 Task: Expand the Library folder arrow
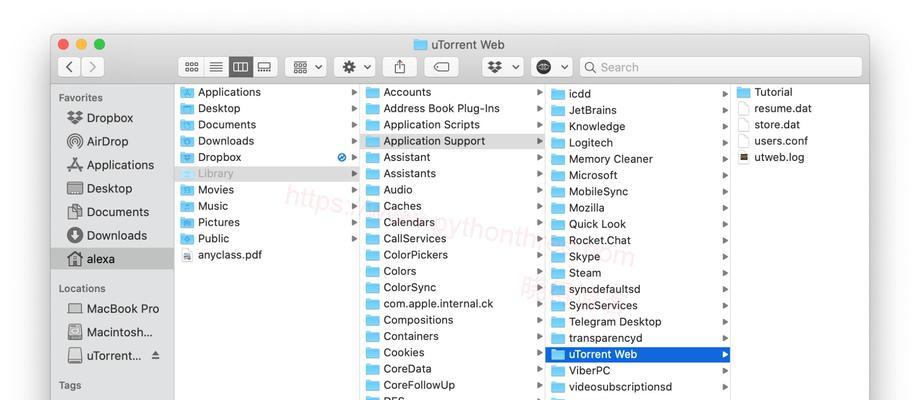pyautogui.click(x=354, y=174)
